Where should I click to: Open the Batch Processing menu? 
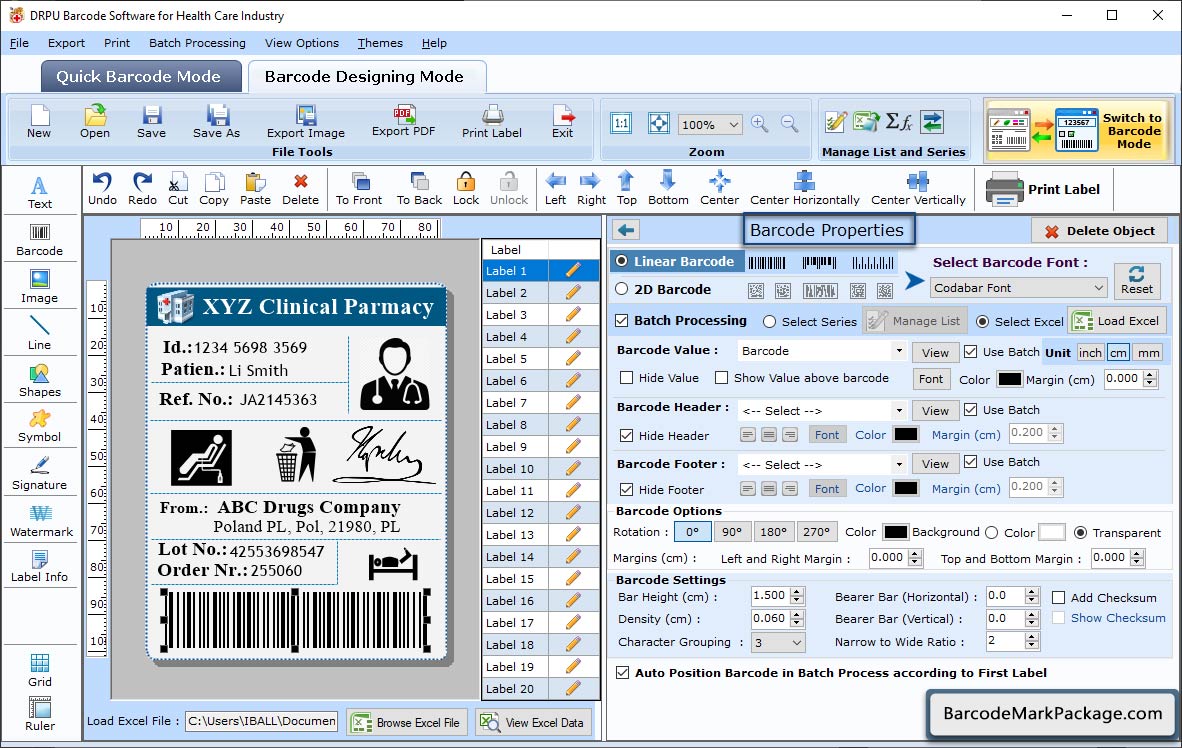[198, 43]
